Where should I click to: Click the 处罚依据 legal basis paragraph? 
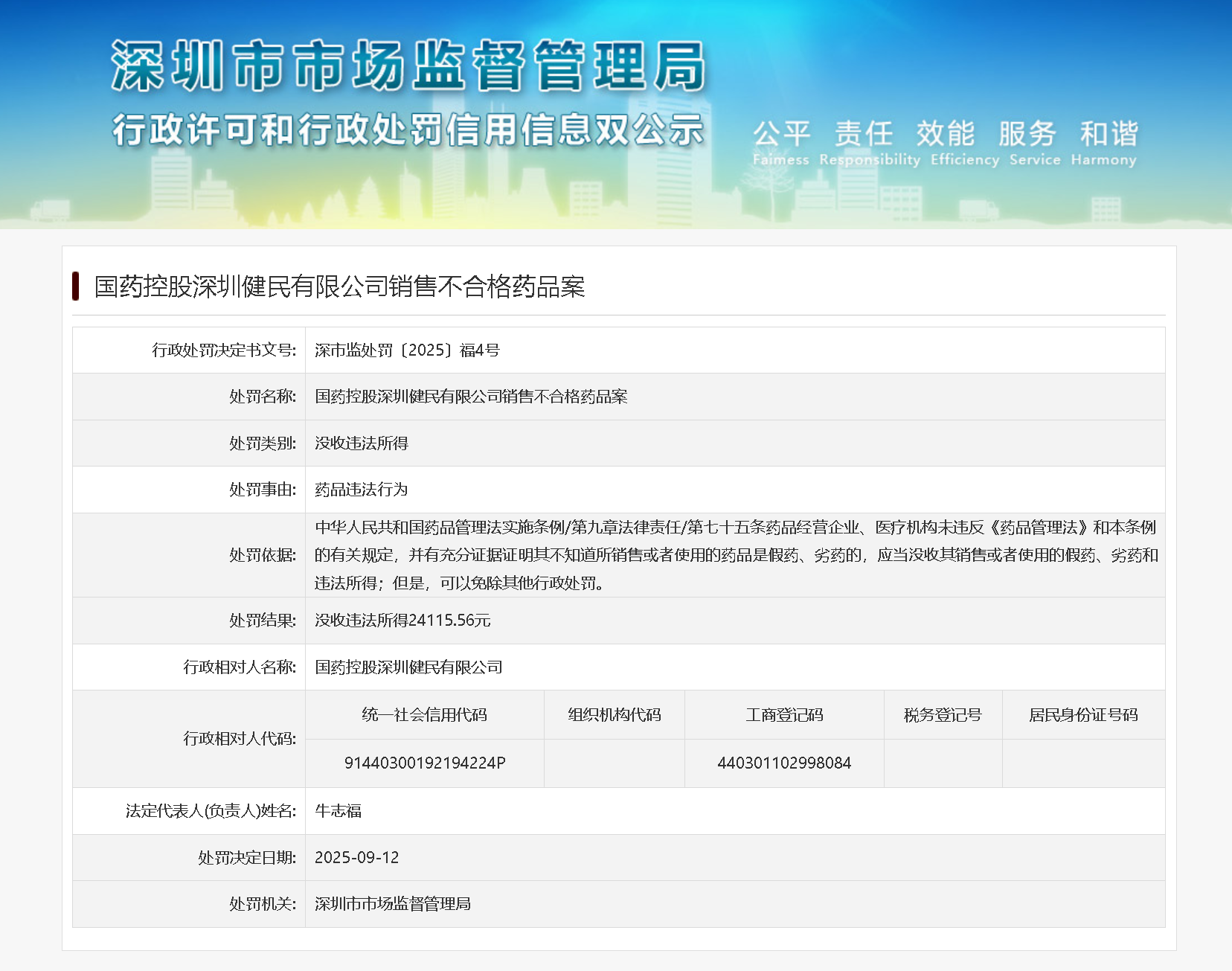[x=736, y=555]
